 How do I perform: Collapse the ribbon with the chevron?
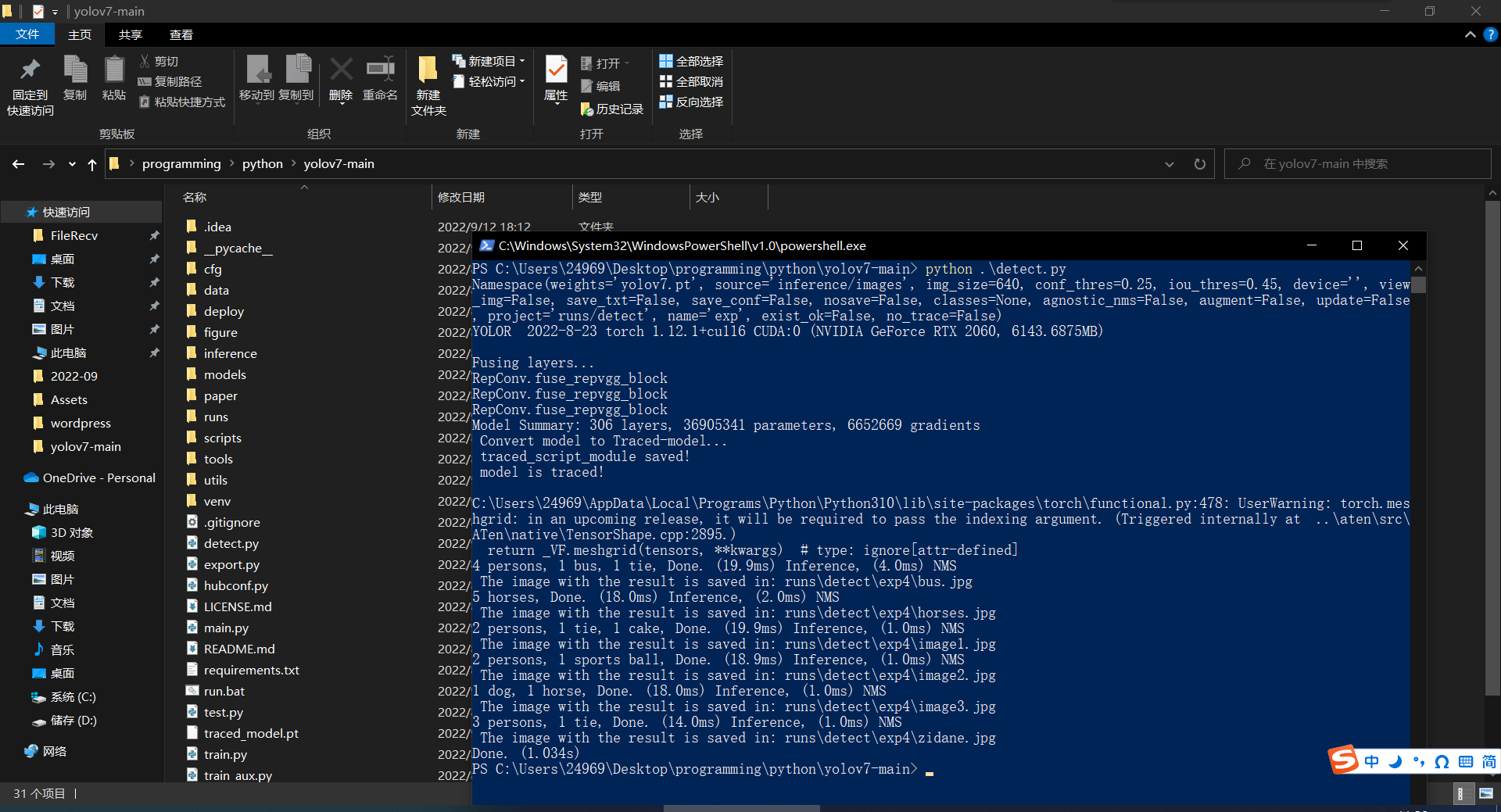1470,34
